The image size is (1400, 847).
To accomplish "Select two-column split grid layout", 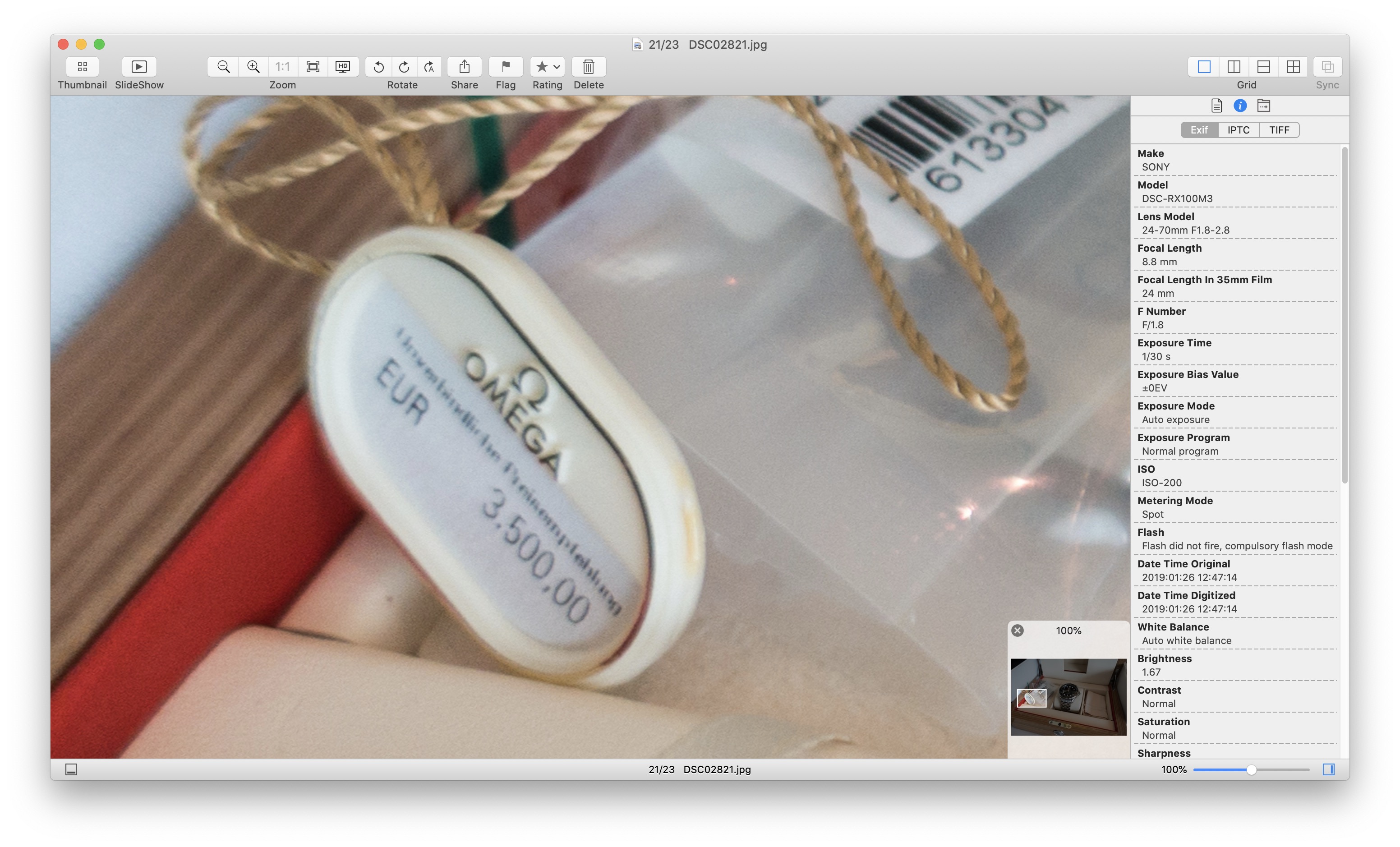I will (x=1234, y=67).
